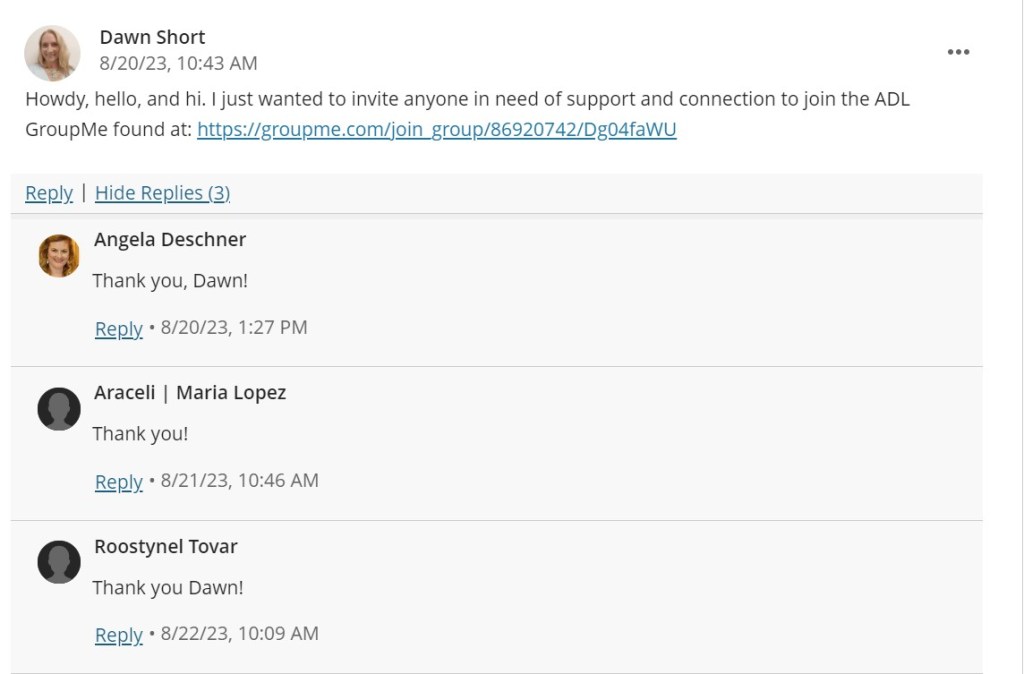Click Roostynel Tovar's default avatar icon
Screen dimensions: 1024x674
(x=59, y=562)
